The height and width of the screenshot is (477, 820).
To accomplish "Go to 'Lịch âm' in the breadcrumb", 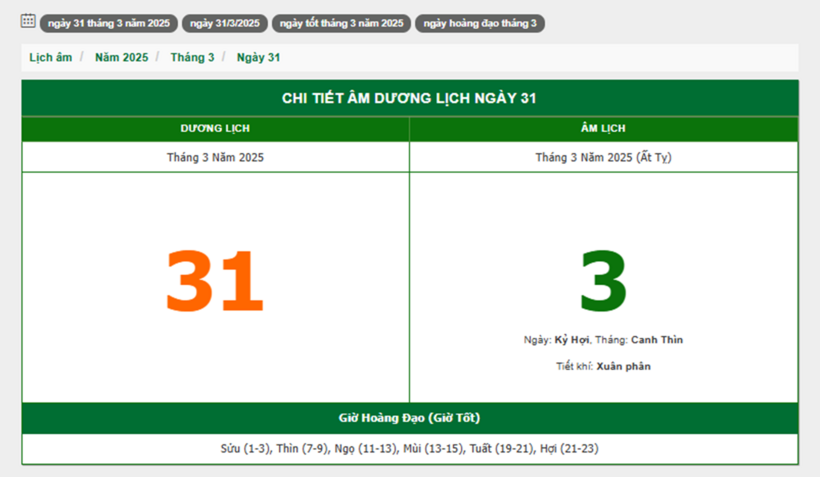I will (x=51, y=58).
